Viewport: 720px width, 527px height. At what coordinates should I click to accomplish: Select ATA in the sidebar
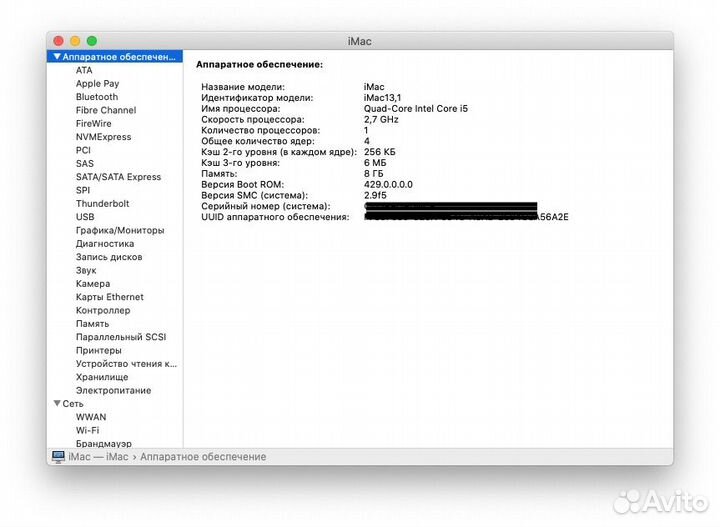pyautogui.click(x=84, y=70)
